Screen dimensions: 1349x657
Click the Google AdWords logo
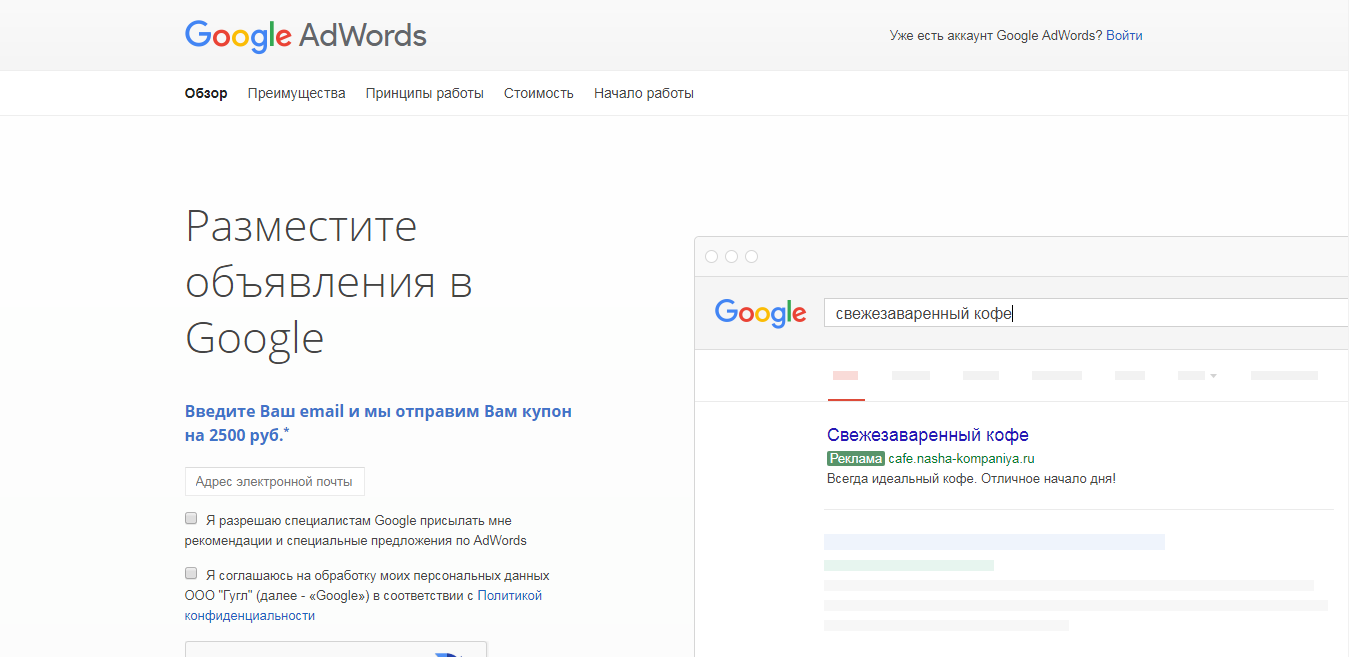[x=306, y=36]
